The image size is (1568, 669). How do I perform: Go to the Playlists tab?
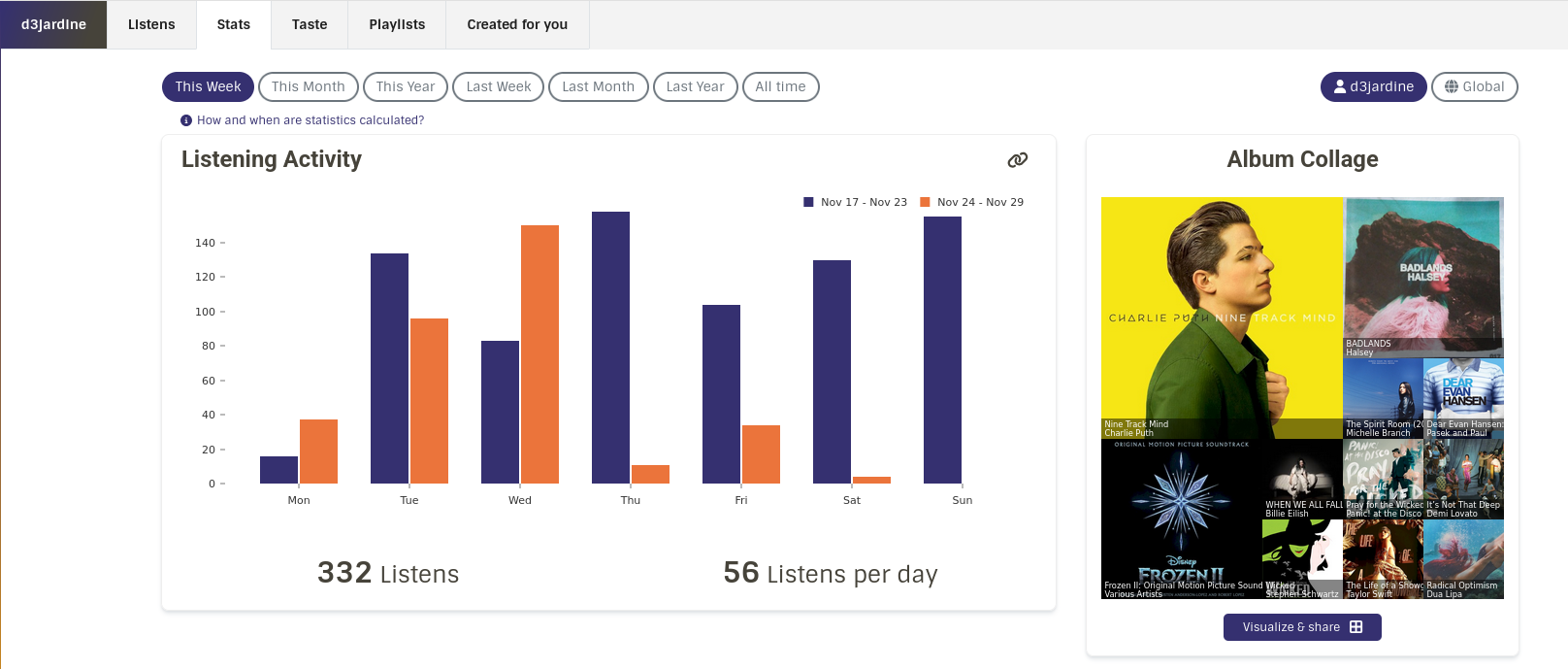pos(397,24)
